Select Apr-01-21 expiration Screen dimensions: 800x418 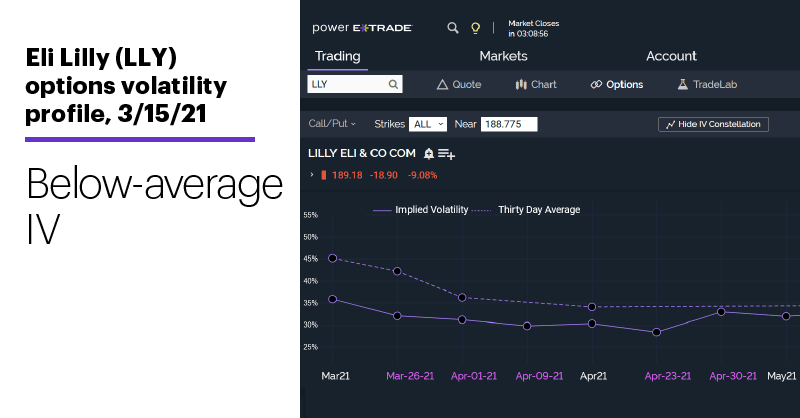(474, 376)
